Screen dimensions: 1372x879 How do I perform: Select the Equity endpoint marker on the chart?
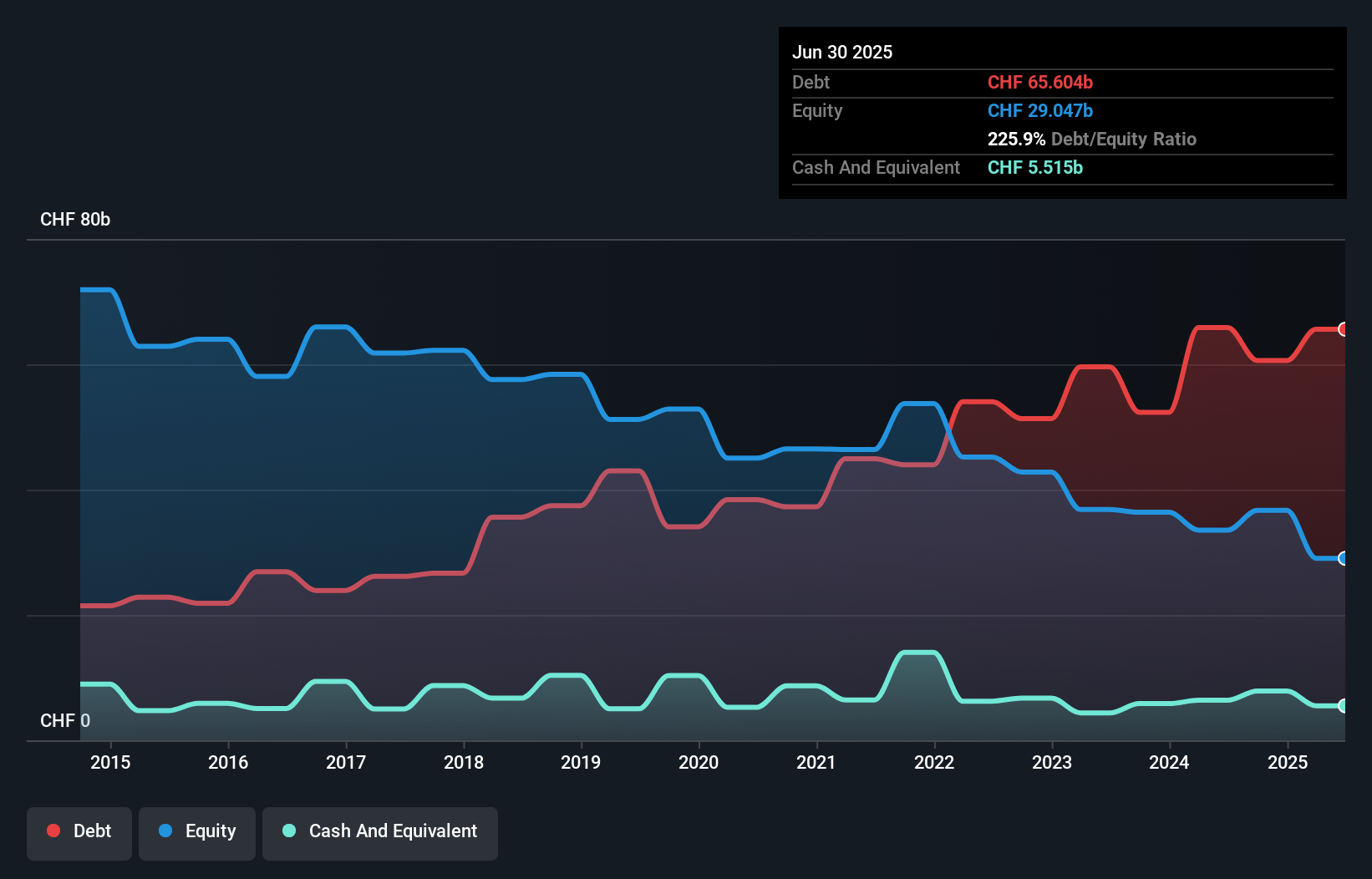click(x=1344, y=558)
